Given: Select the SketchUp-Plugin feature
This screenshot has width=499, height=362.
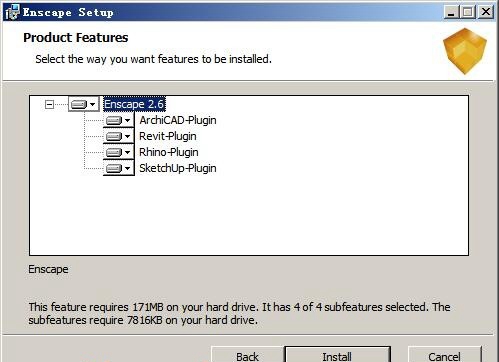Looking at the screenshot, I should click(x=178, y=168).
